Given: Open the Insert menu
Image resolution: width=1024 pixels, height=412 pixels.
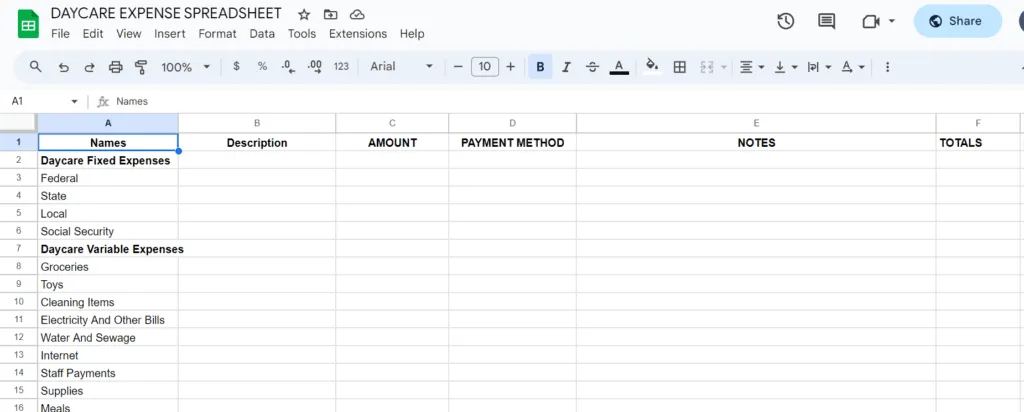Looking at the screenshot, I should click(x=169, y=34).
